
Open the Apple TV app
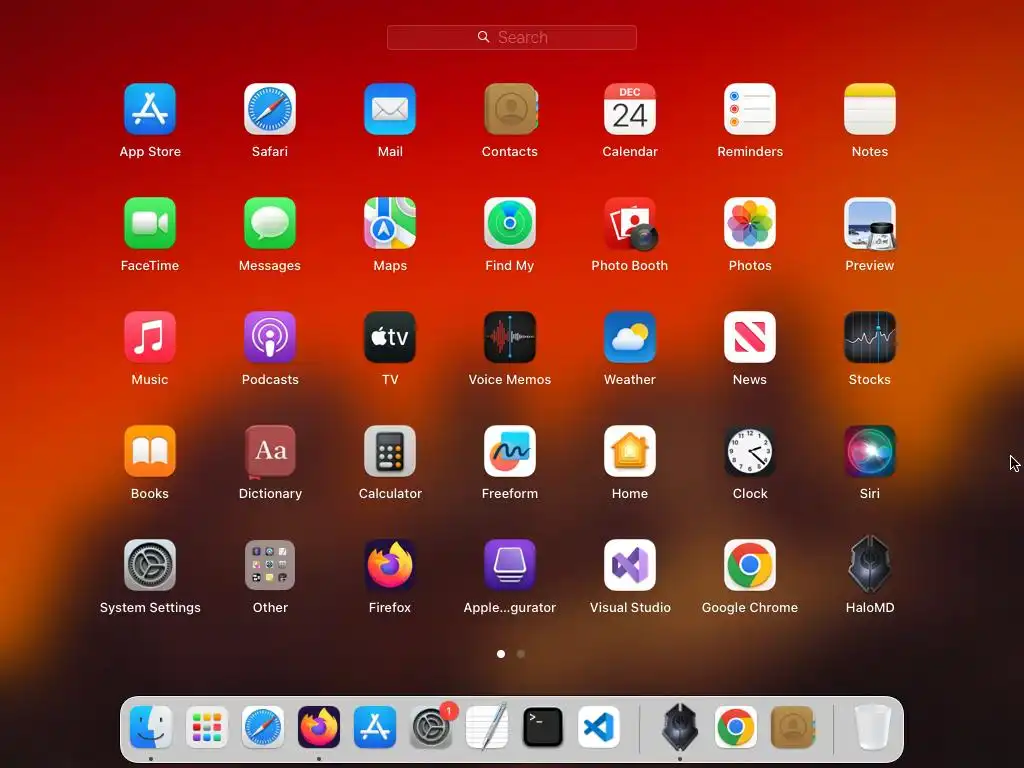390,337
